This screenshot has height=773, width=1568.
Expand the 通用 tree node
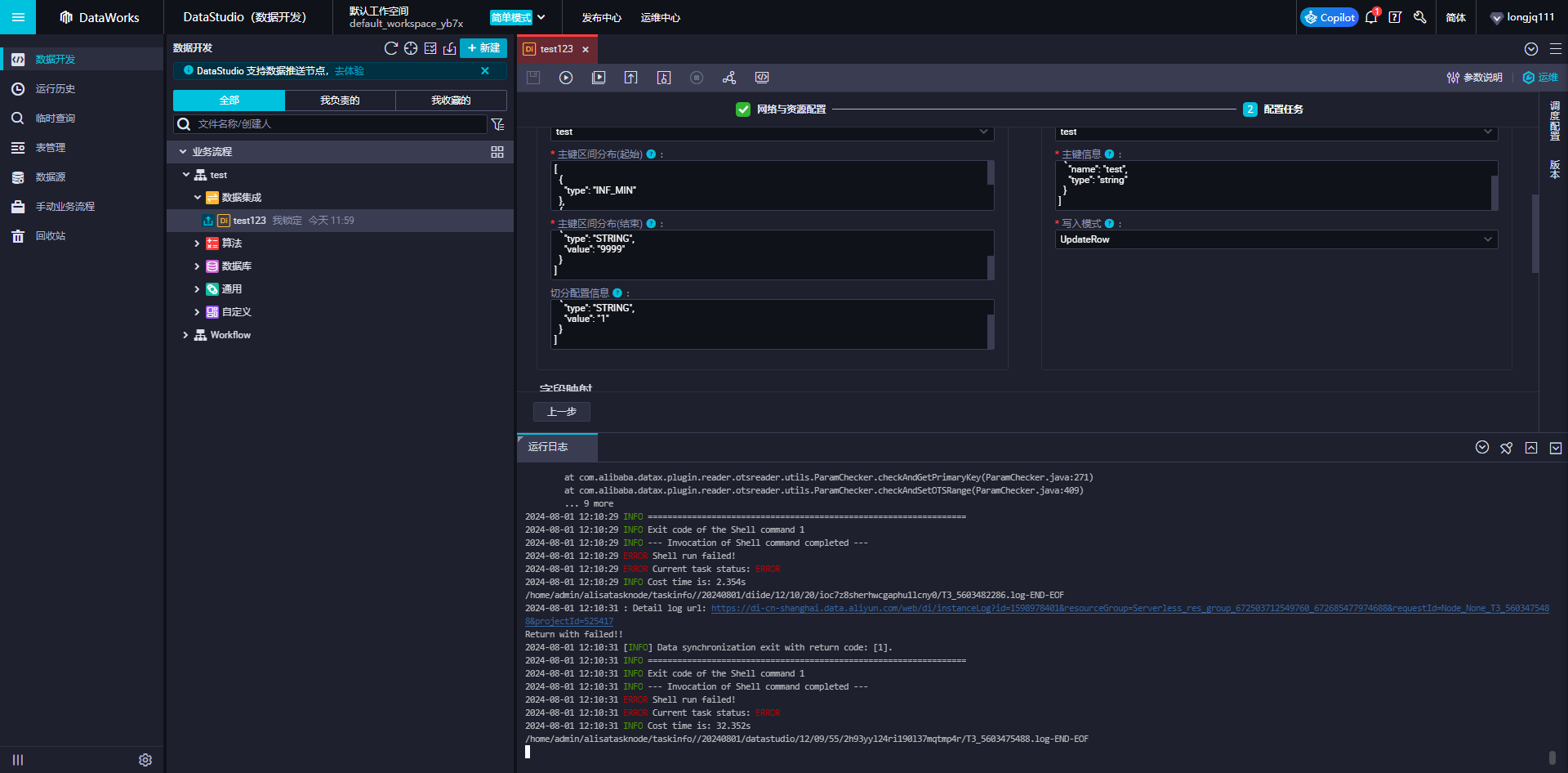coord(197,289)
